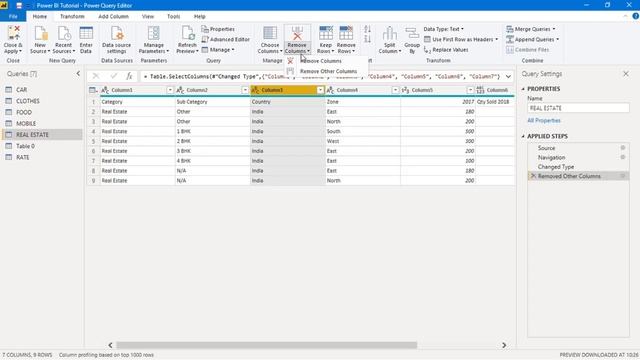Click the horizontal scrollbar thumb
Viewport: 640px width, 360px height.
point(267,345)
